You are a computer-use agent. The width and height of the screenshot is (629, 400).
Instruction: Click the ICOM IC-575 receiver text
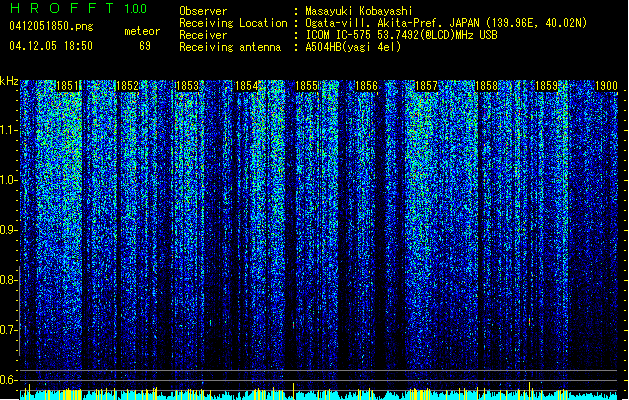(x=401, y=35)
